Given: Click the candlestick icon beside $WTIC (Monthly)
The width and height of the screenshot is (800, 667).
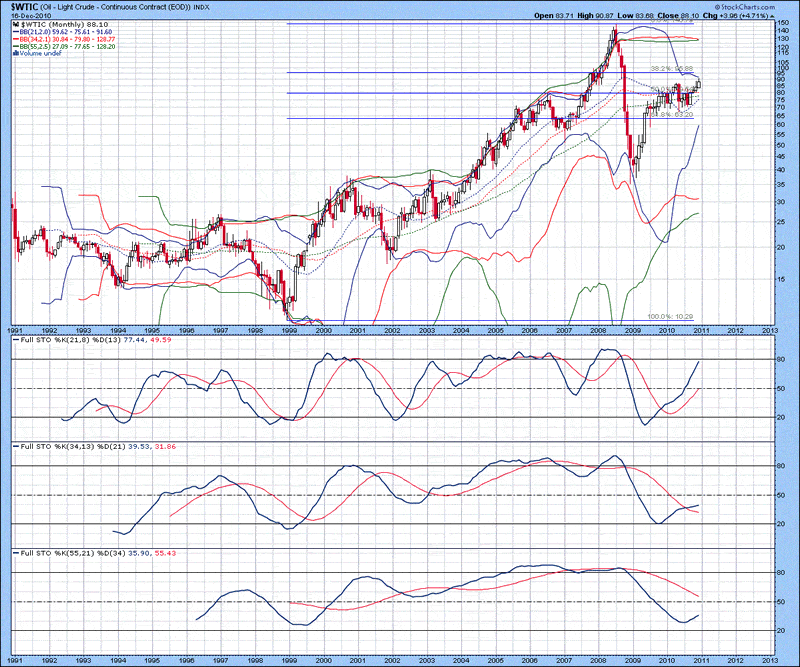Looking at the screenshot, I should coord(14,24).
